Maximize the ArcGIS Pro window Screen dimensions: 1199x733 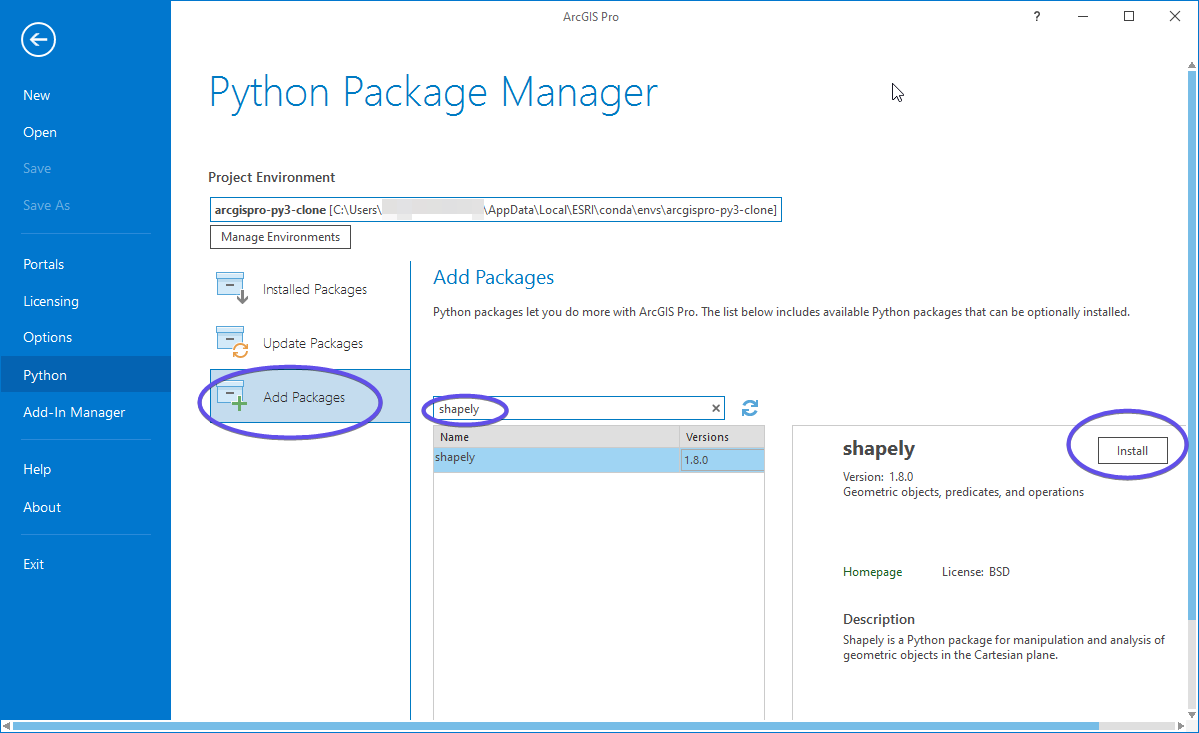pos(1129,16)
